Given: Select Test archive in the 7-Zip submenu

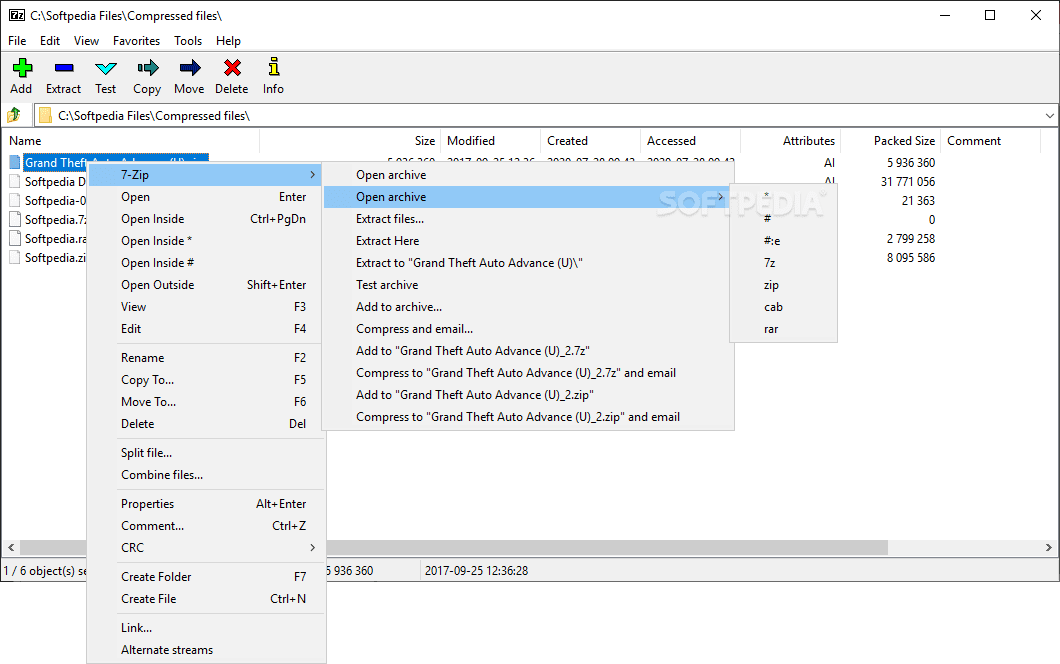Looking at the screenshot, I should [527, 285].
